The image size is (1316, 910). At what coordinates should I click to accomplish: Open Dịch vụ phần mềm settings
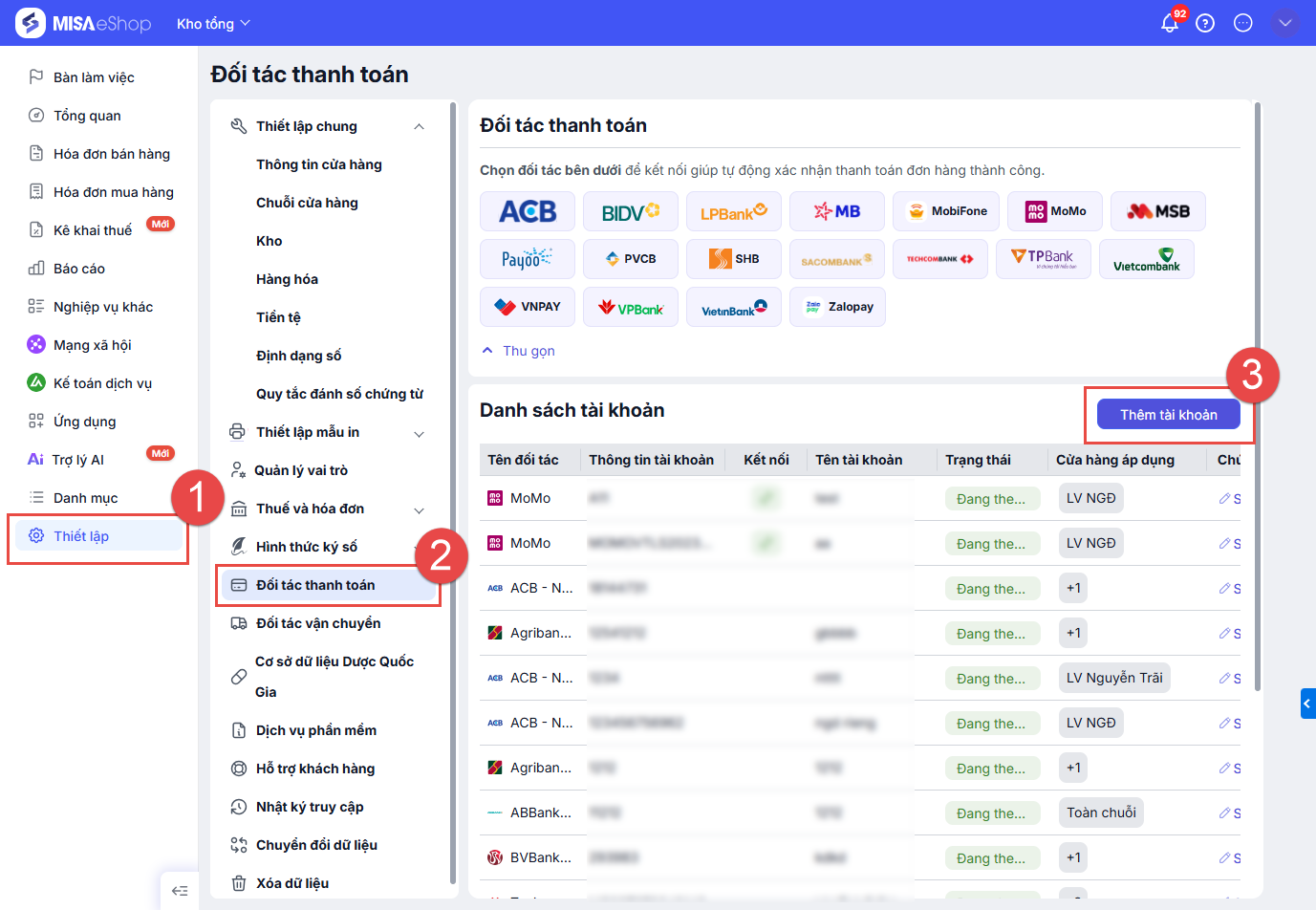[x=316, y=730]
